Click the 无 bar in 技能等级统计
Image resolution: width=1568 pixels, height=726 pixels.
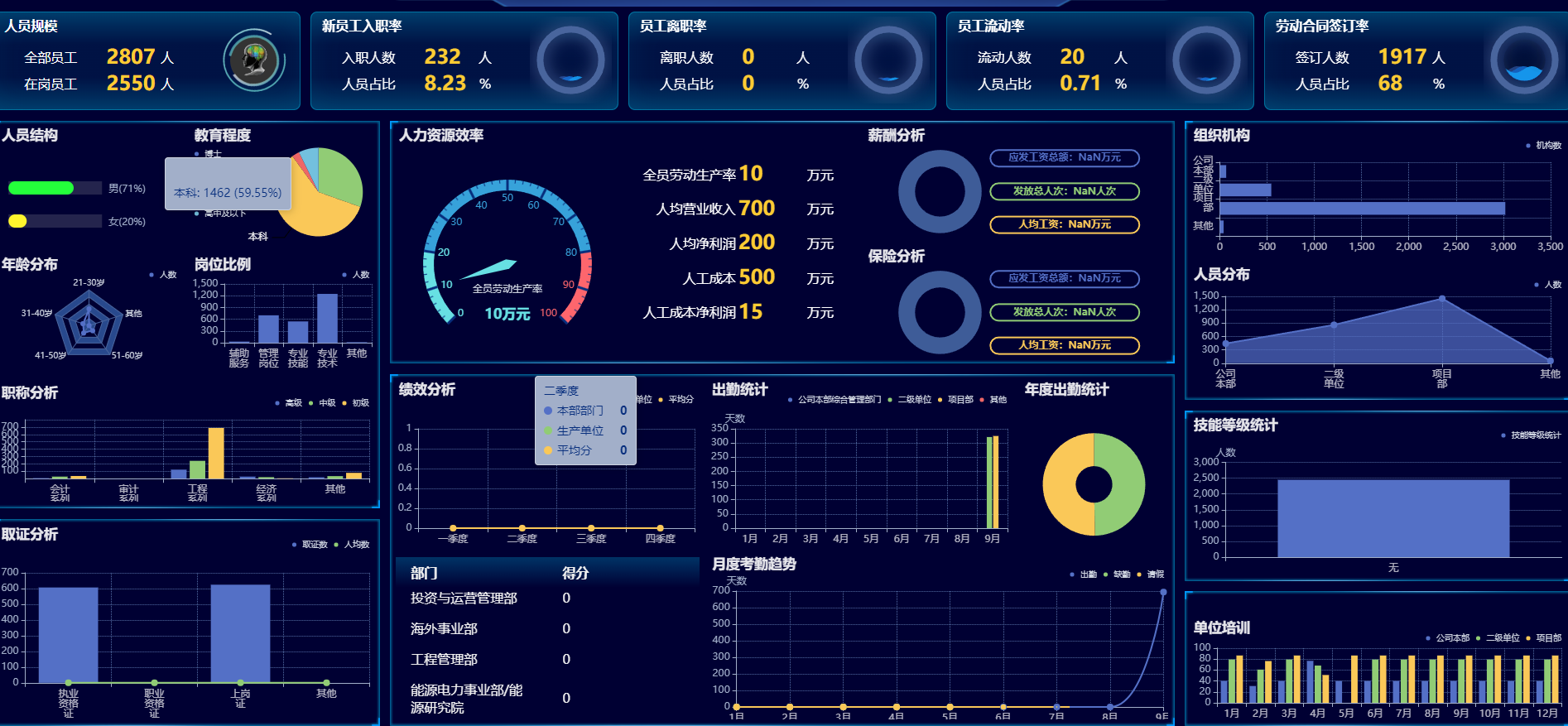click(1393, 518)
